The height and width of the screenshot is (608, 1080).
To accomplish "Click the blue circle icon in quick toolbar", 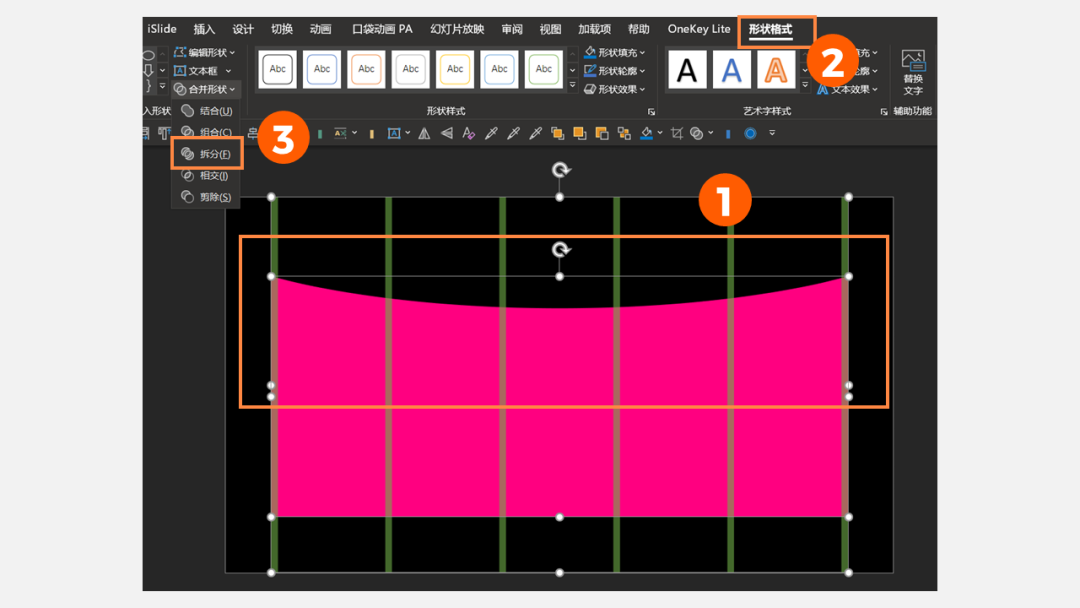I will point(750,133).
